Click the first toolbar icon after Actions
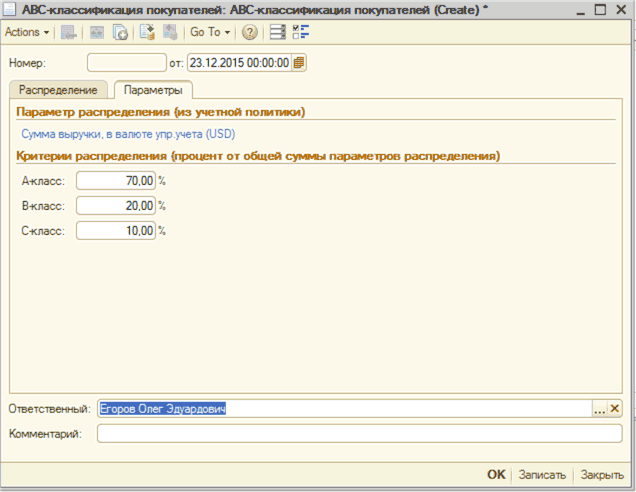The width and height of the screenshot is (636, 492). coord(68,32)
